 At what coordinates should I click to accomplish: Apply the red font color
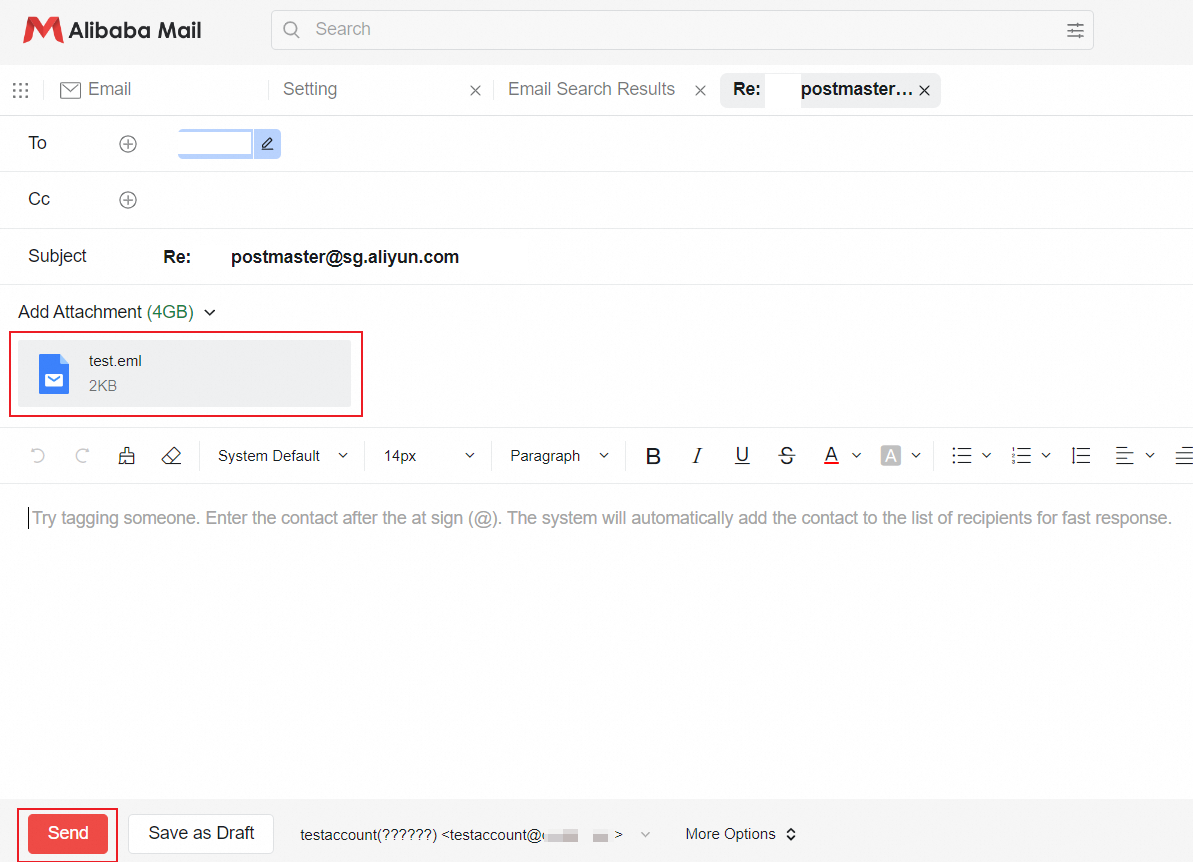coord(831,456)
